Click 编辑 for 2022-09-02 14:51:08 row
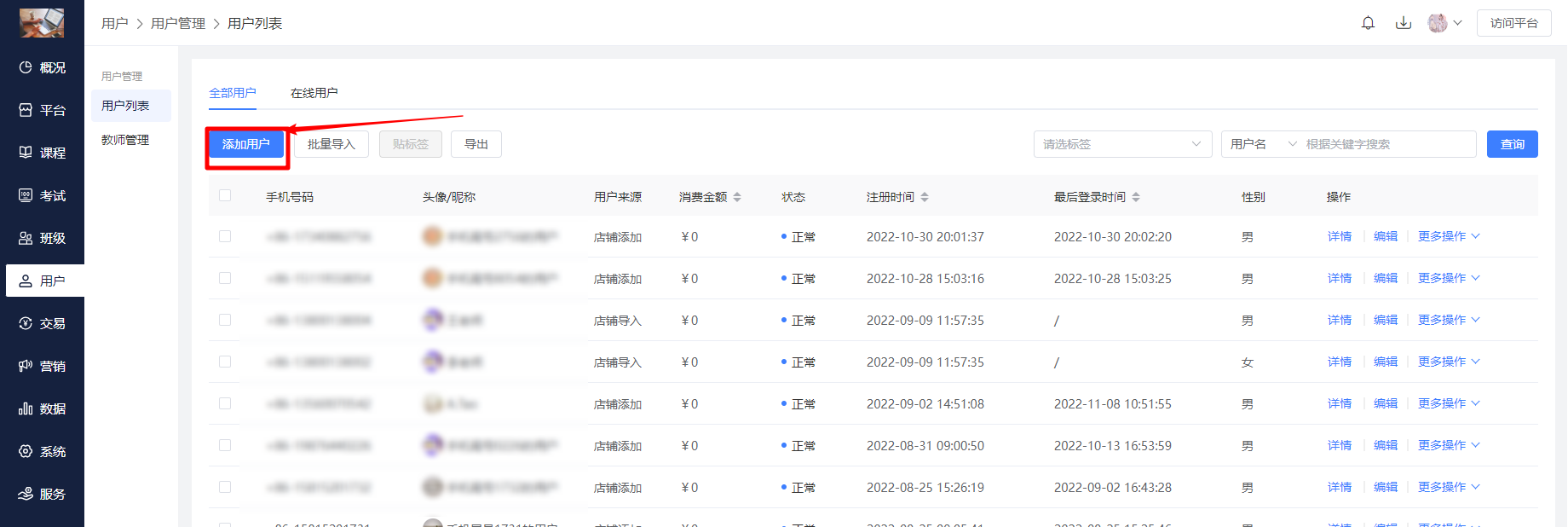 [x=1386, y=403]
